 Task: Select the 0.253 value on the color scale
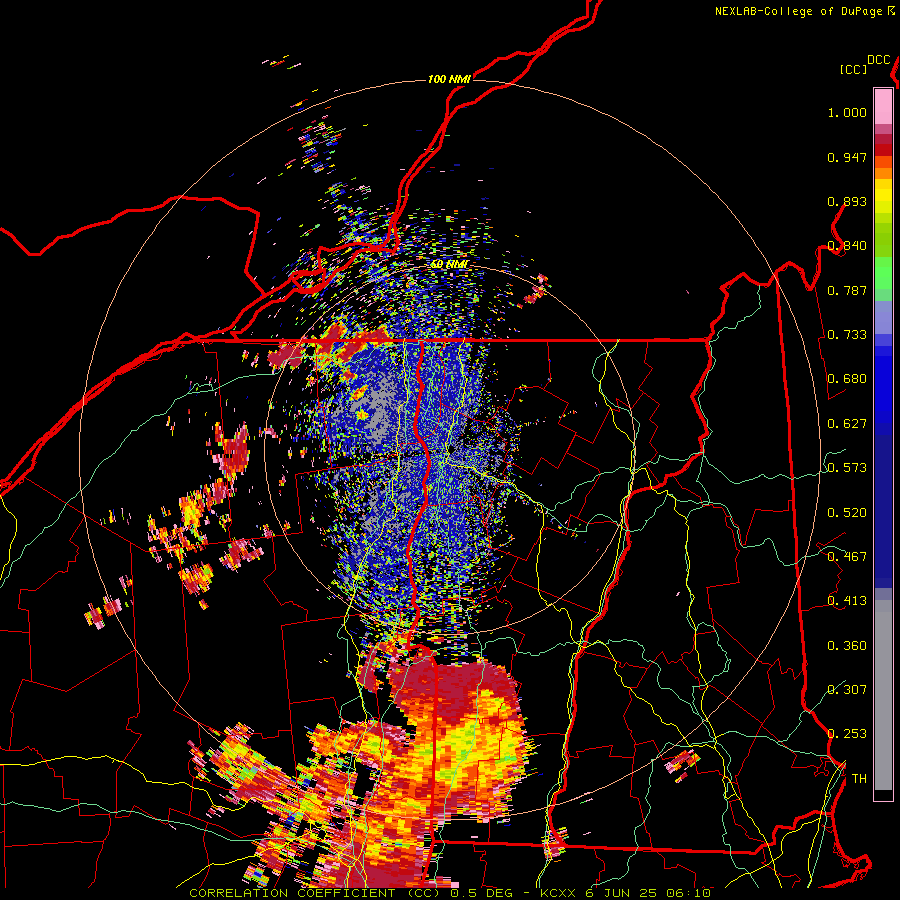pyautogui.click(x=847, y=734)
